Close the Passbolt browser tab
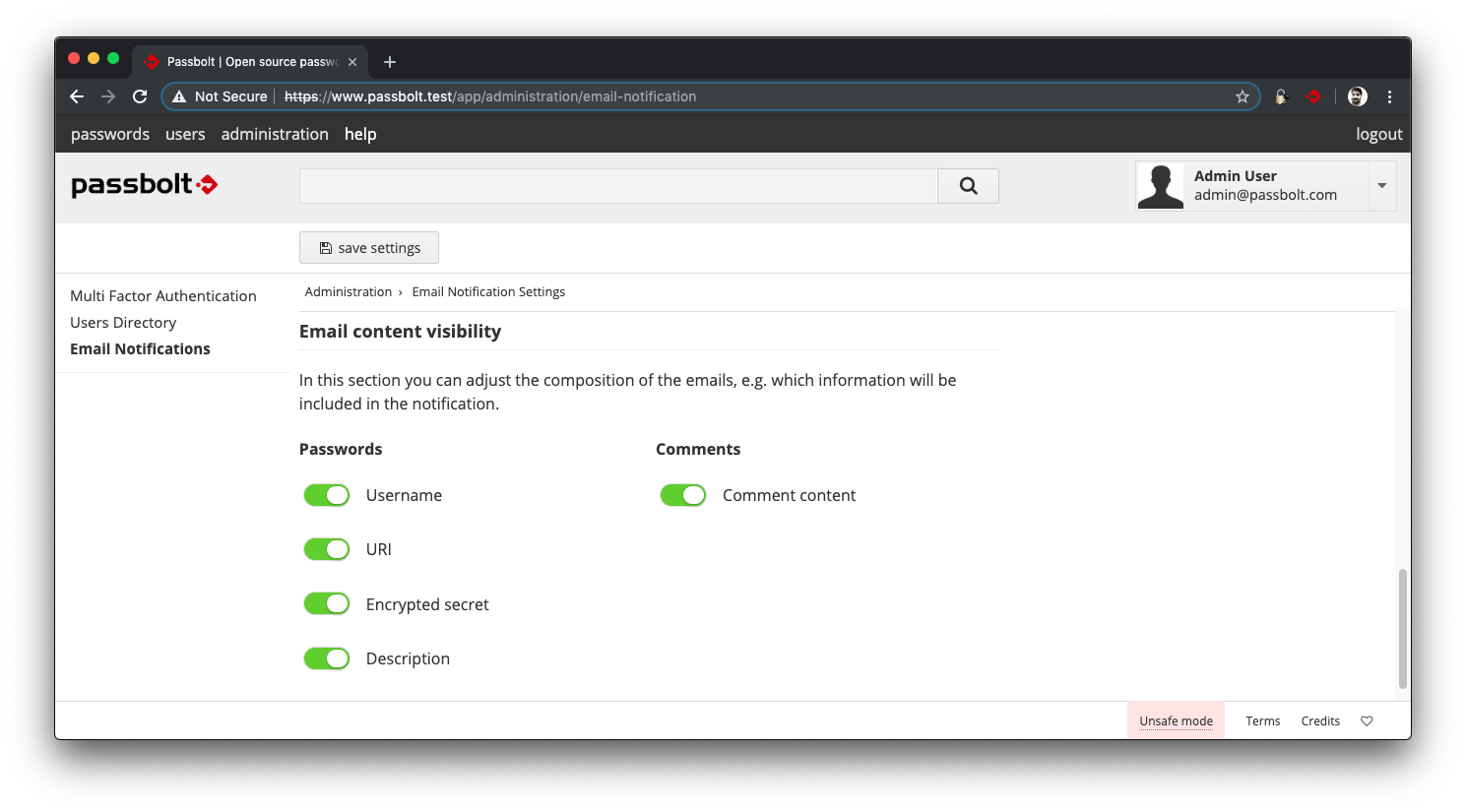Image resolution: width=1466 pixels, height=812 pixels. [x=352, y=62]
